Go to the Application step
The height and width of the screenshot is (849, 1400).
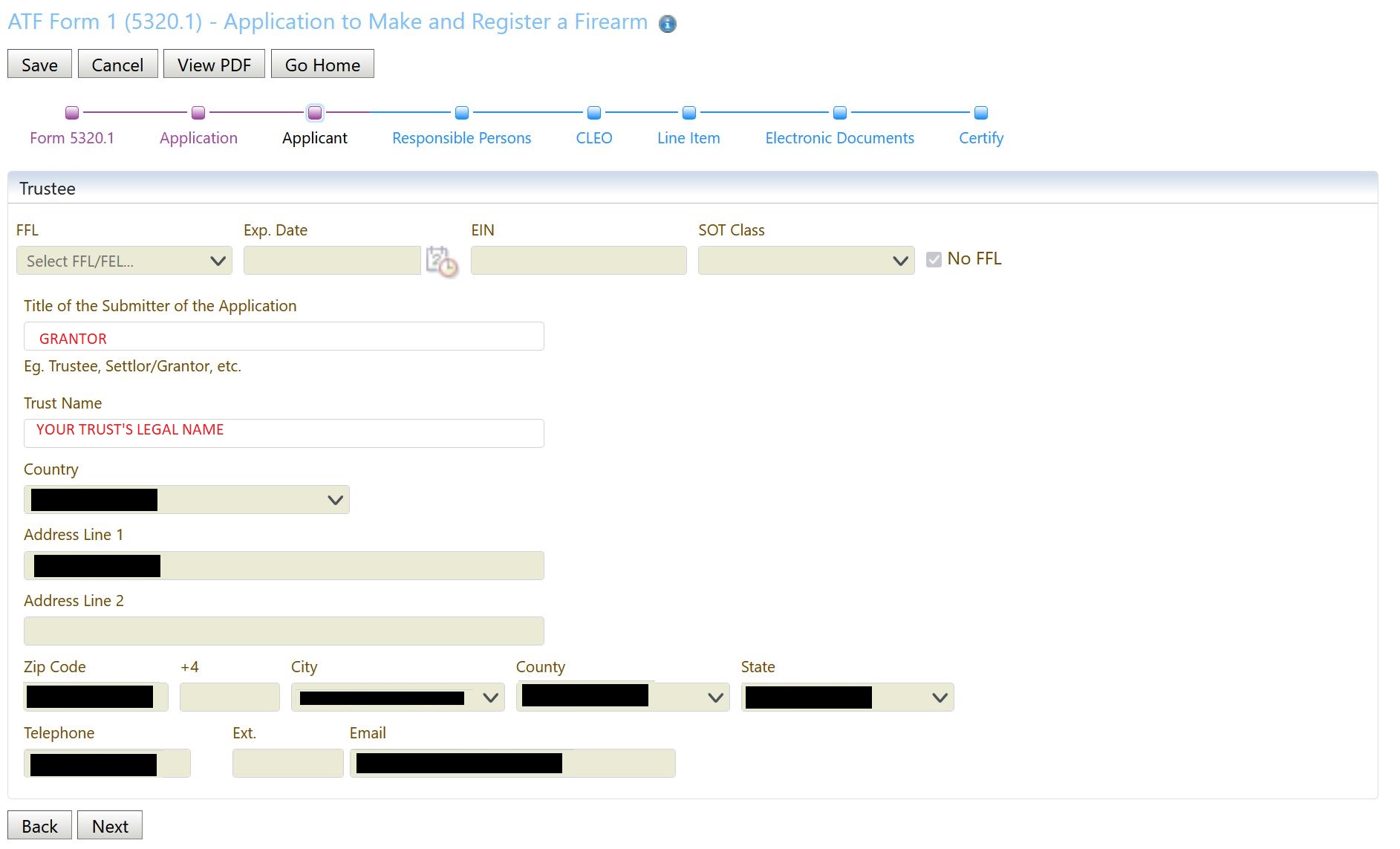coord(198,138)
